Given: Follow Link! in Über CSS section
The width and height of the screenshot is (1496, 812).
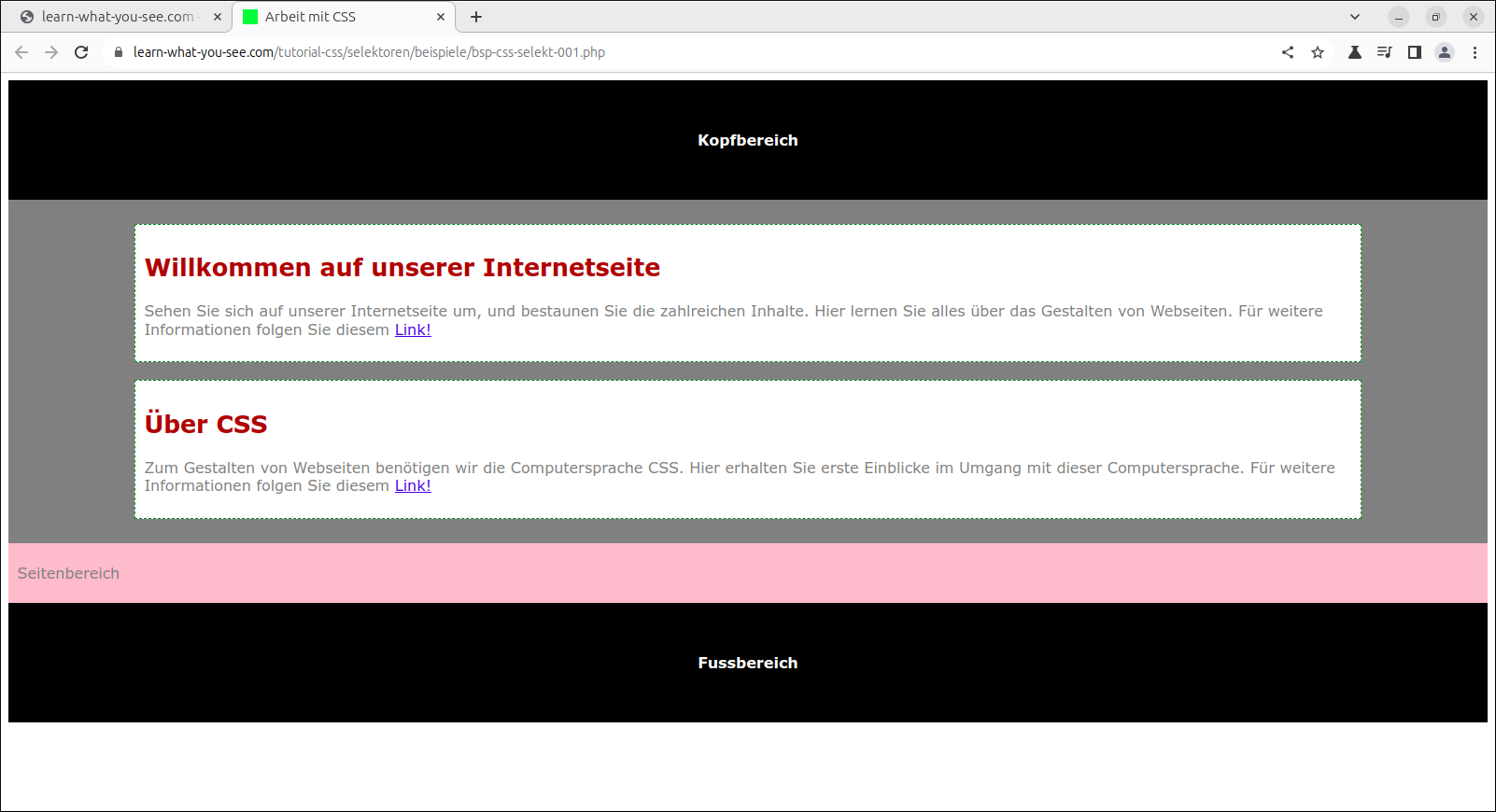Looking at the screenshot, I should point(413,485).
